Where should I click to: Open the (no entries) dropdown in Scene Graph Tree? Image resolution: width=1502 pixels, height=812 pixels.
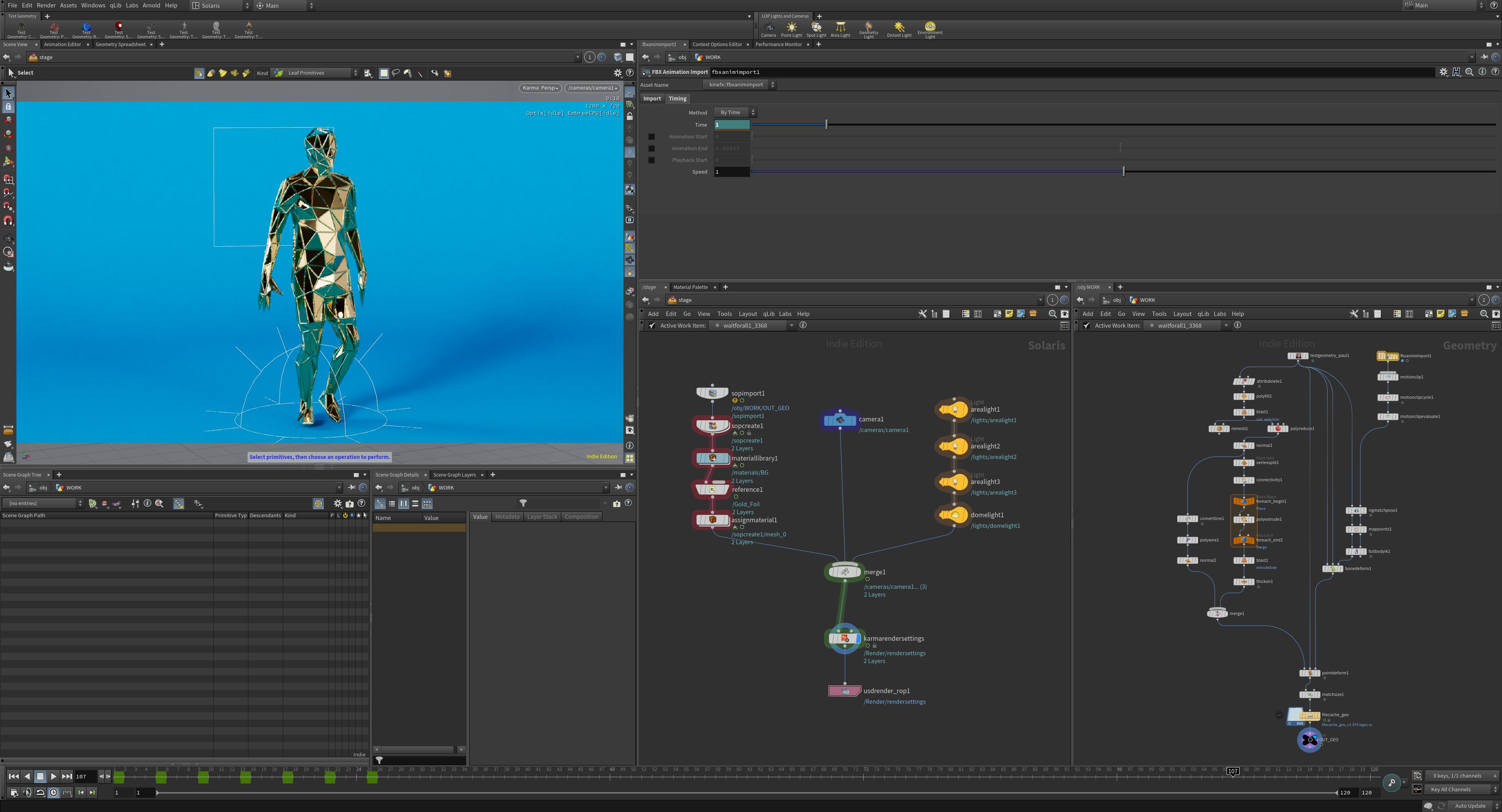43,503
